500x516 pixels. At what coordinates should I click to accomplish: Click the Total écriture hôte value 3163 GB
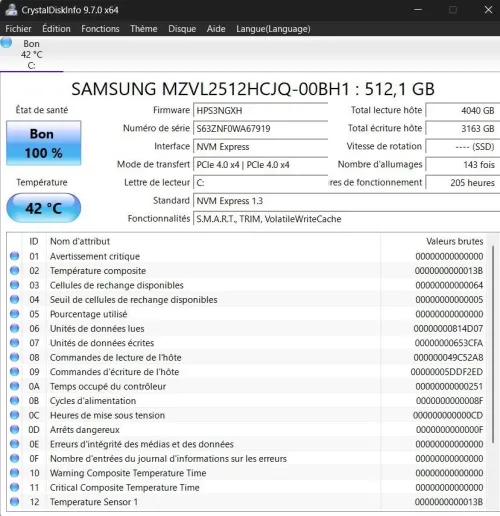tap(463, 129)
